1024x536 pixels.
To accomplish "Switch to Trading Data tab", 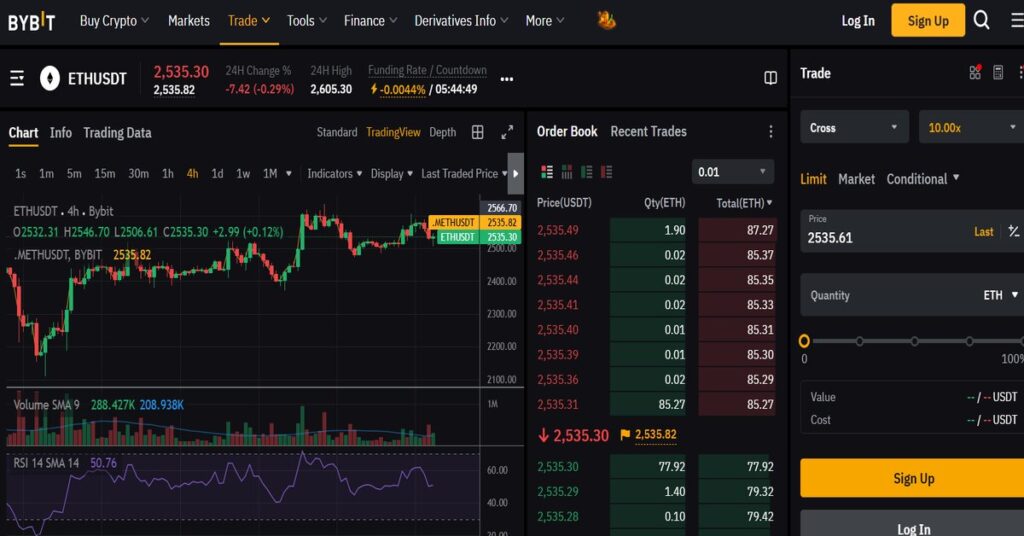I will coord(118,133).
